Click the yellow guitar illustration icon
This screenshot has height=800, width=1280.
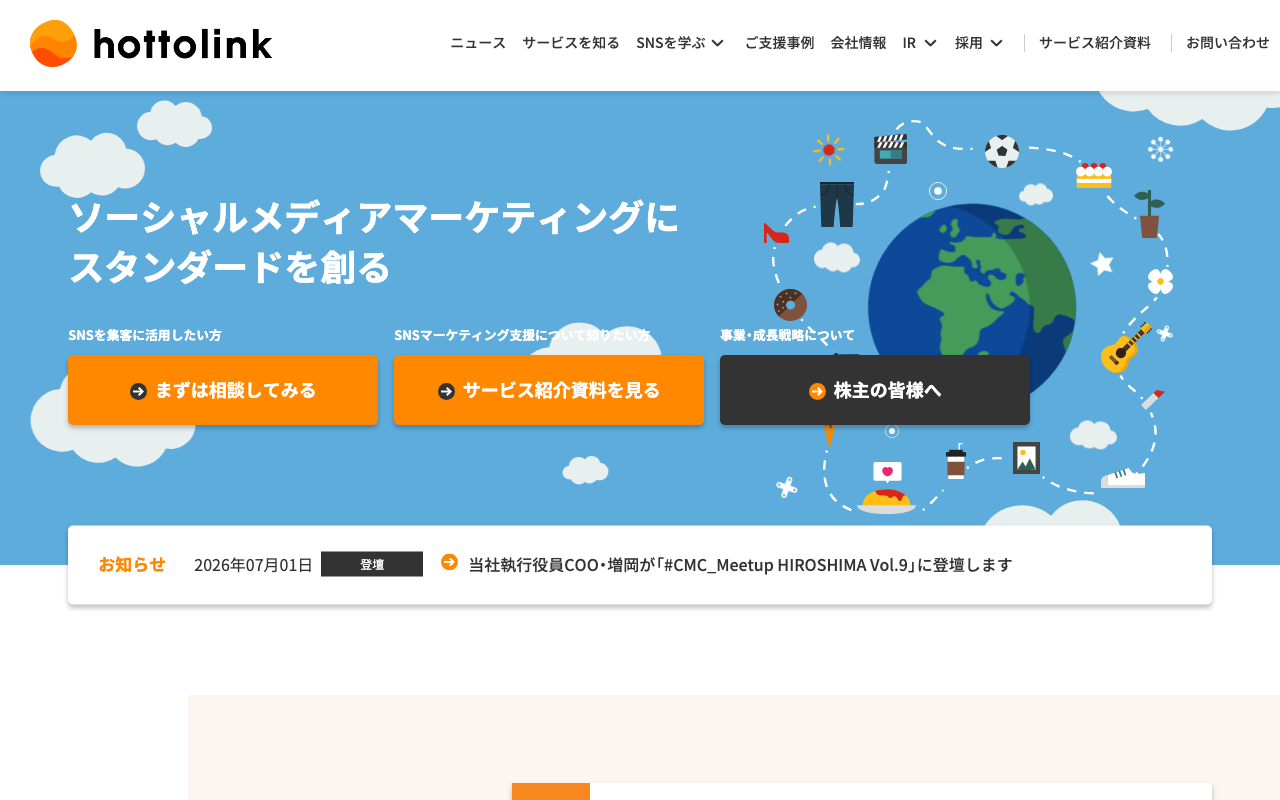[x=1126, y=347]
